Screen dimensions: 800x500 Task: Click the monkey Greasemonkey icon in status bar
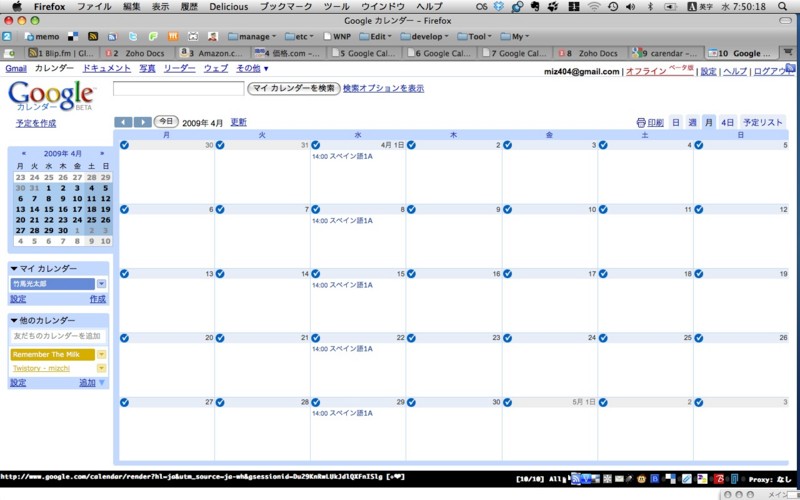point(641,479)
